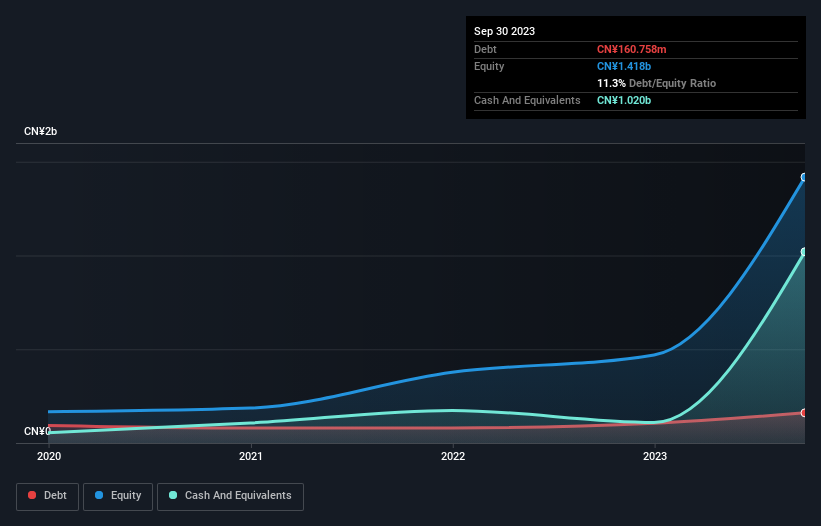Click the 2023 x-axis label

[655, 456]
